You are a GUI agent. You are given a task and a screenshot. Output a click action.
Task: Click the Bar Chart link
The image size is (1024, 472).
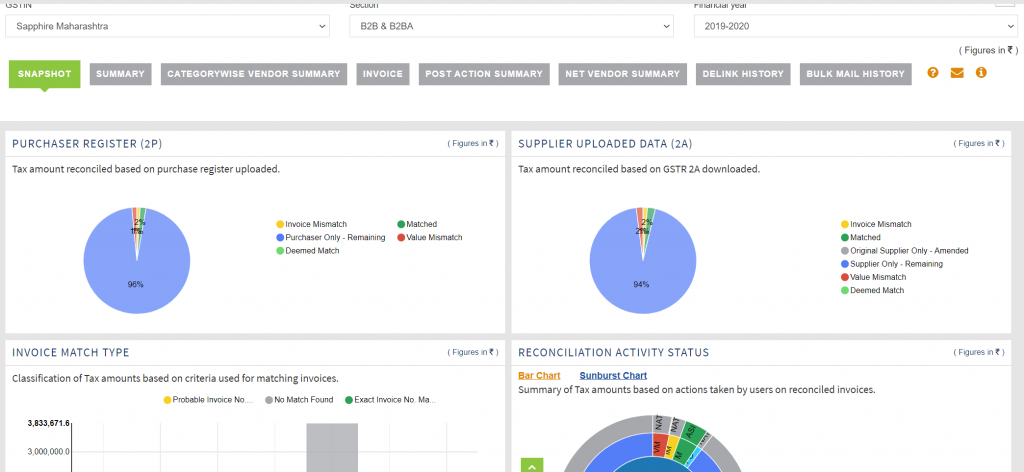click(x=539, y=375)
